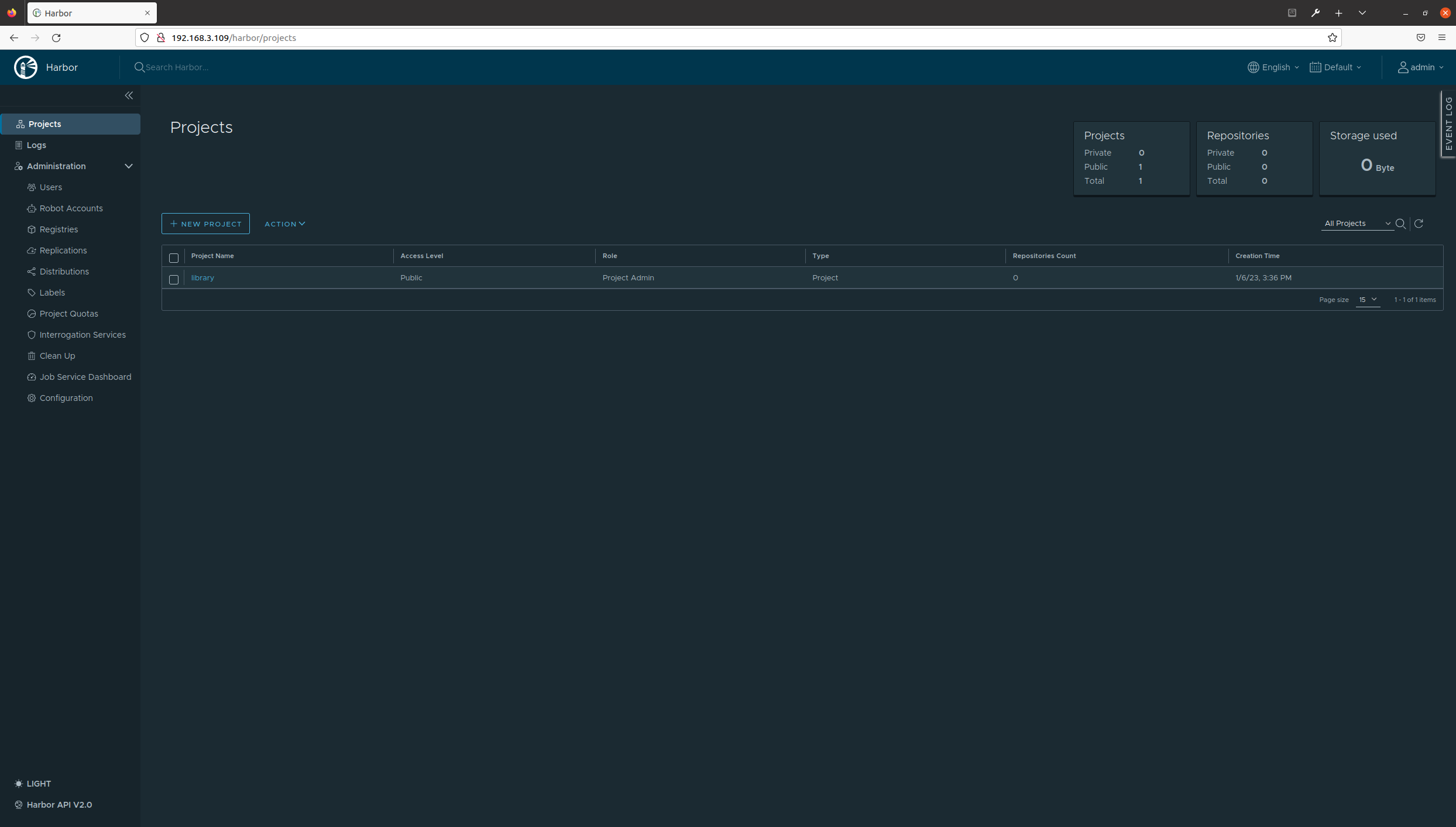Image resolution: width=1456 pixels, height=827 pixels.
Task: Click the site security shield icon
Action: coord(145,37)
